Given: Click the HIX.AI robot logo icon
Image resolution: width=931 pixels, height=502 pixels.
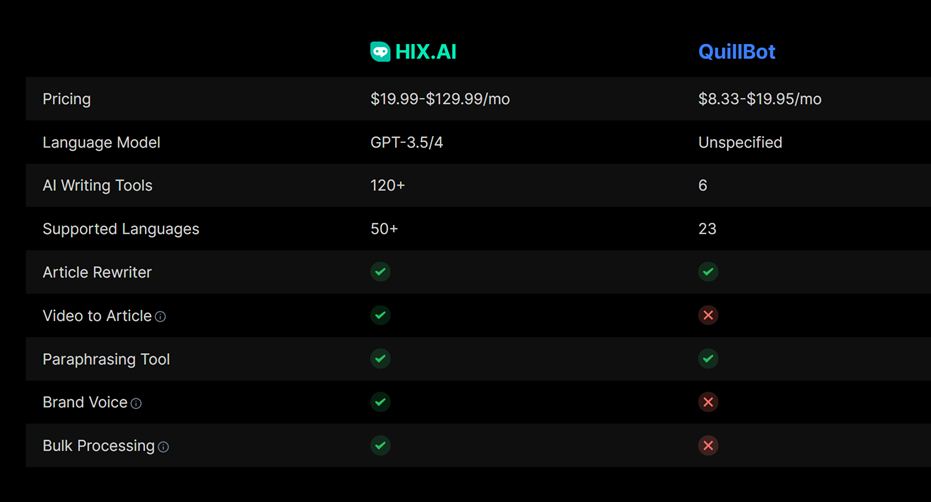Looking at the screenshot, I should [380, 52].
